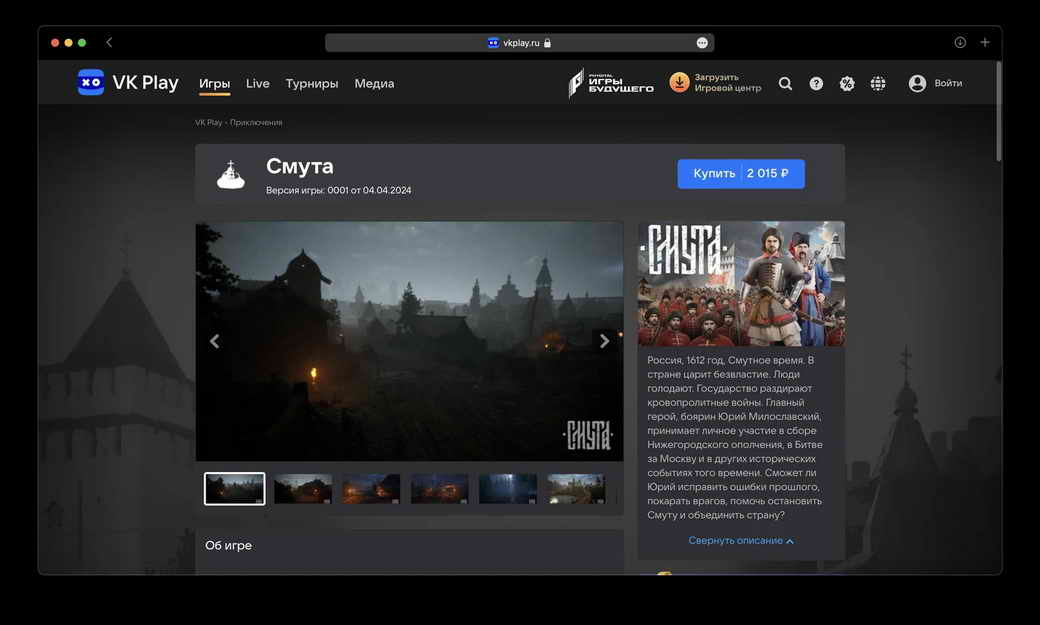Open a new browser tab with plus
The height and width of the screenshot is (625, 1040).
[x=985, y=42]
